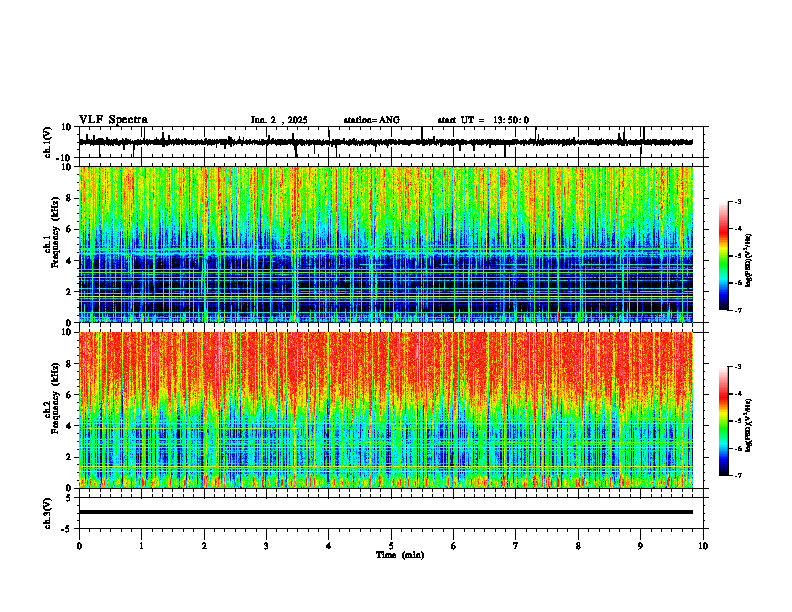792x612 pixels.
Task: Click the "-3" tick on ch.2 colorbar
Action: [738, 367]
